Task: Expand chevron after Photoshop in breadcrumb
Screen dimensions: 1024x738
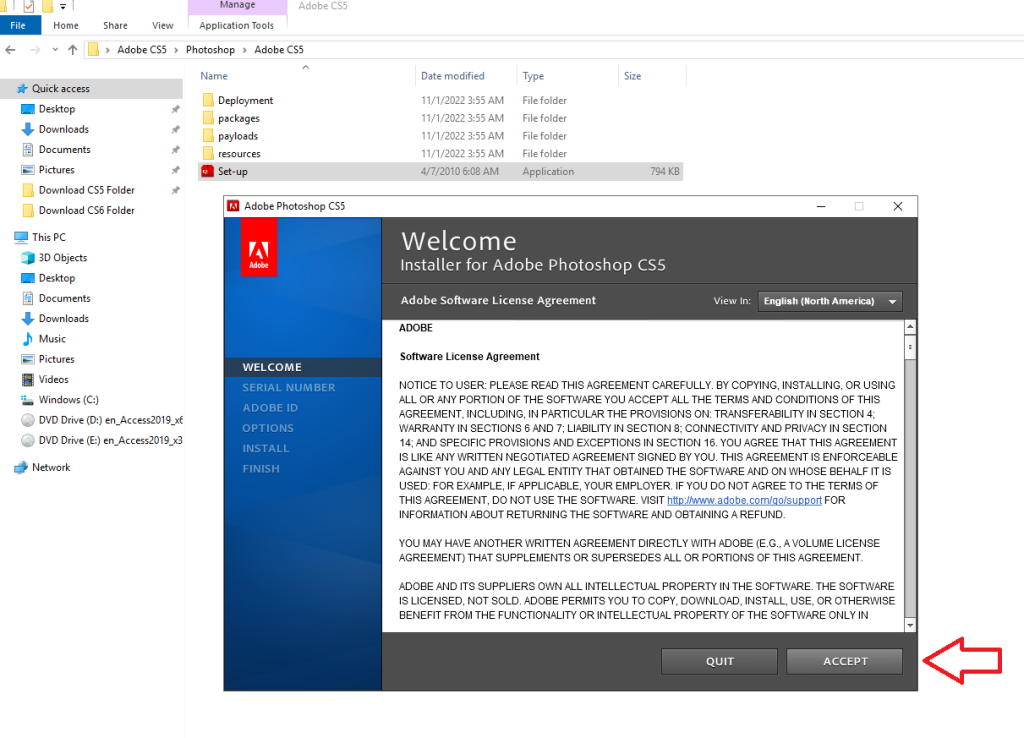Action: pyautogui.click(x=244, y=50)
